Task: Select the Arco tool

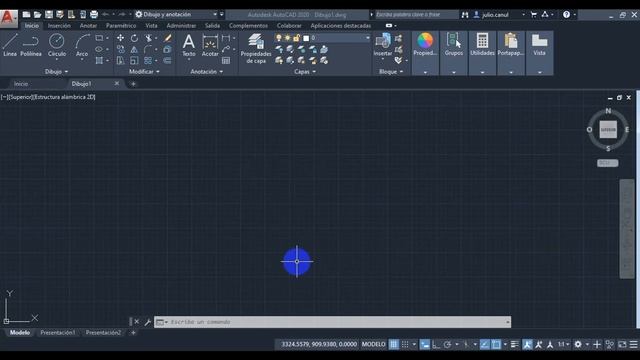Action: pos(82,45)
